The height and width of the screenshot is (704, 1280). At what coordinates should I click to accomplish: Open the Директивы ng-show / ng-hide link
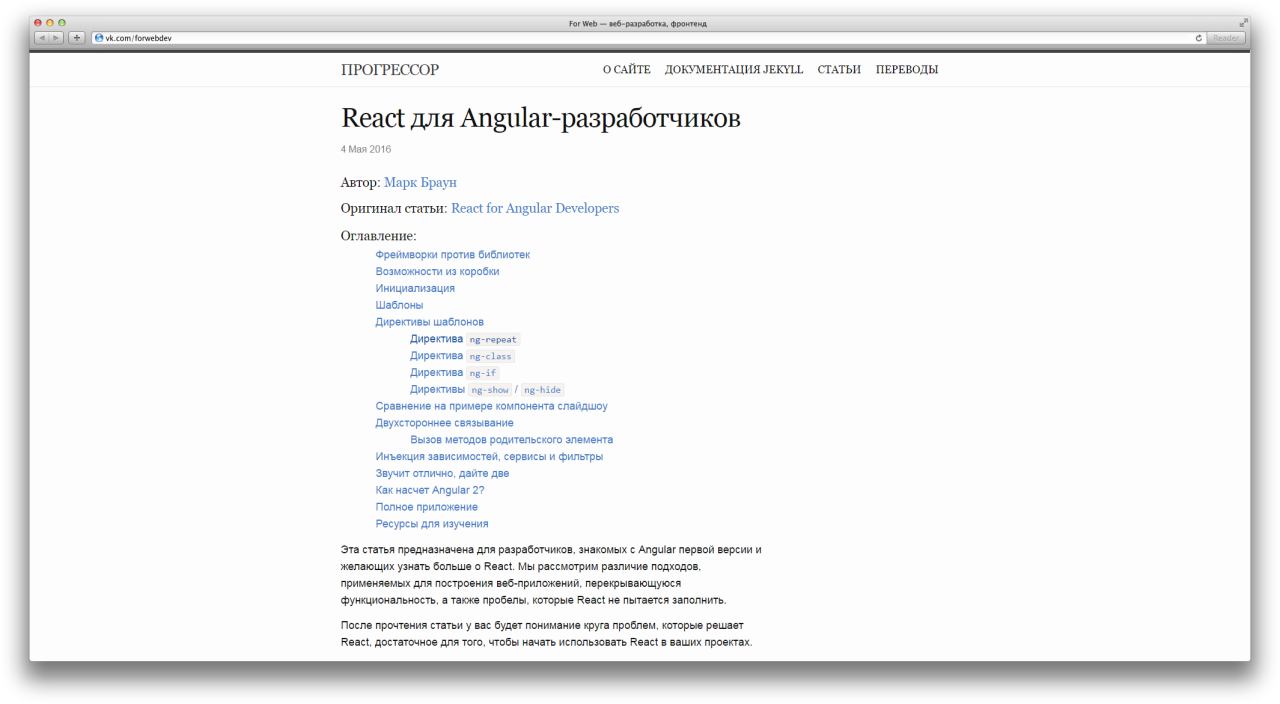(x=487, y=389)
